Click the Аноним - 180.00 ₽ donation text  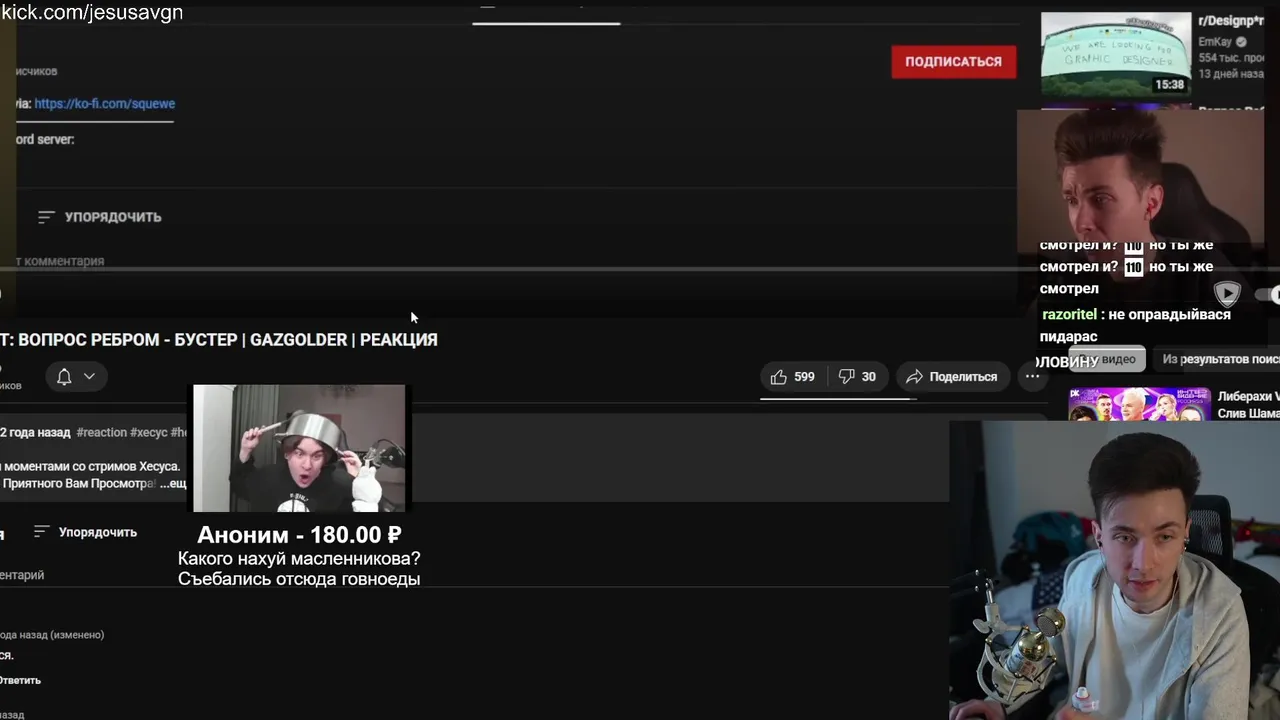(x=299, y=535)
